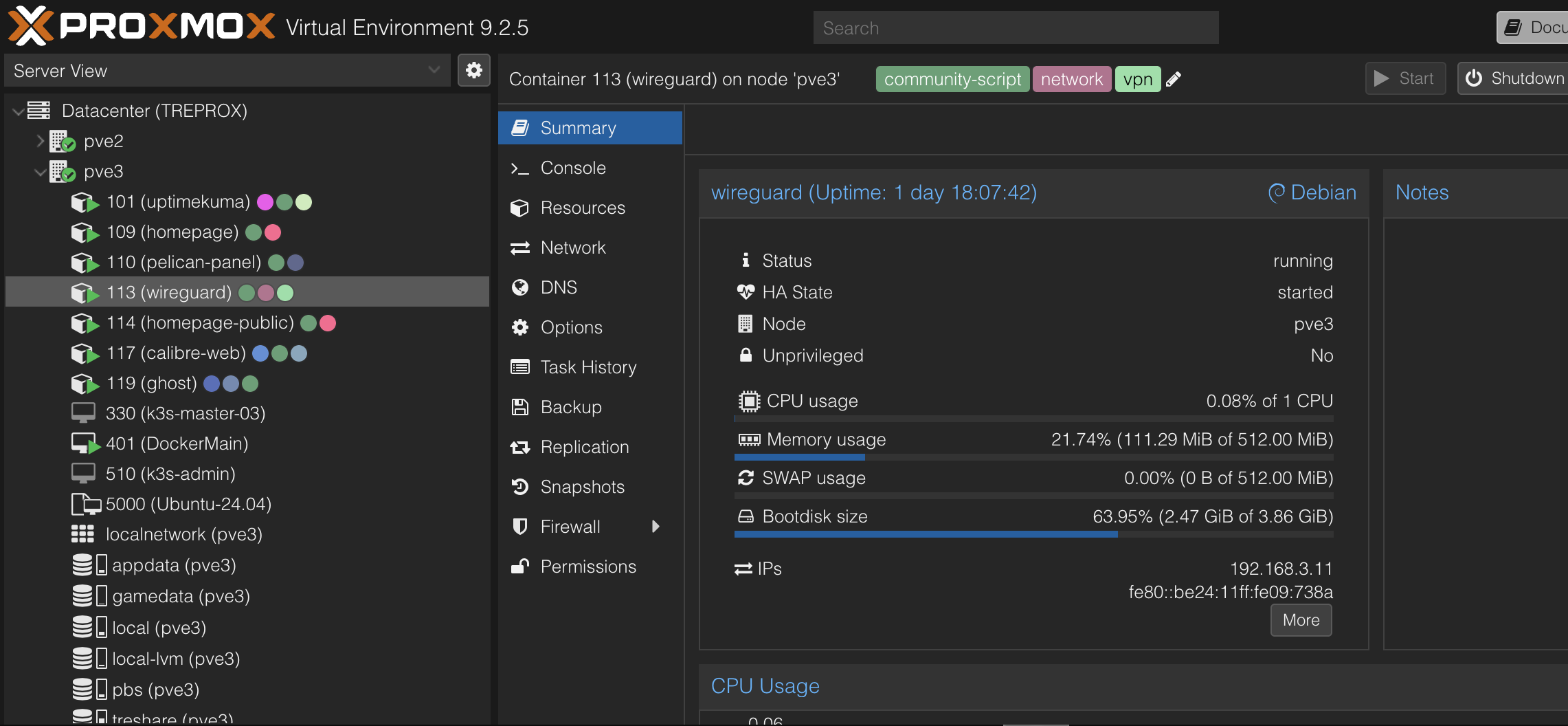The width and height of the screenshot is (1568, 726).
Task: Click the network tag
Action: [1072, 79]
